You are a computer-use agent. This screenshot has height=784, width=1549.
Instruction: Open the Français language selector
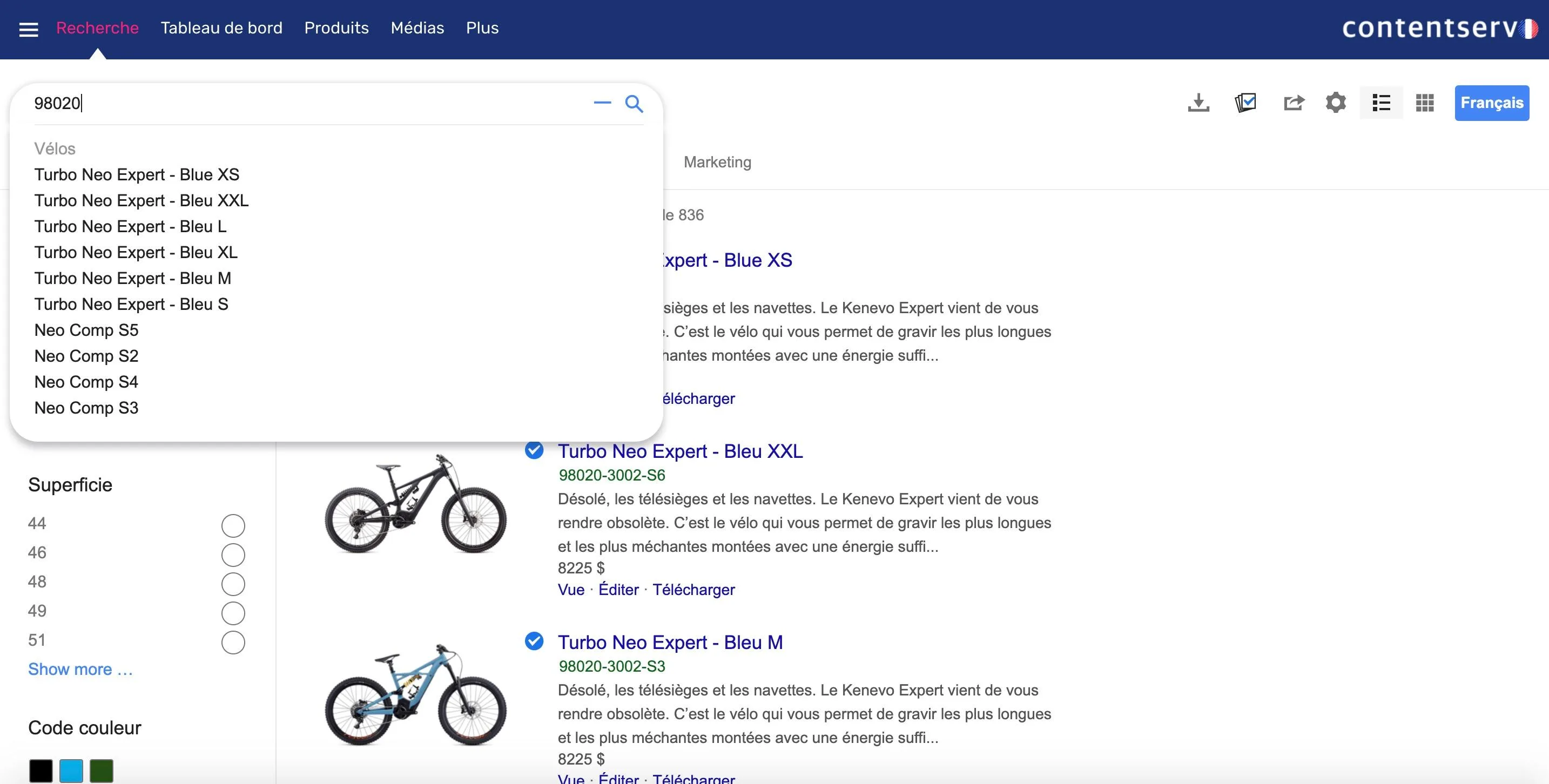(x=1492, y=103)
